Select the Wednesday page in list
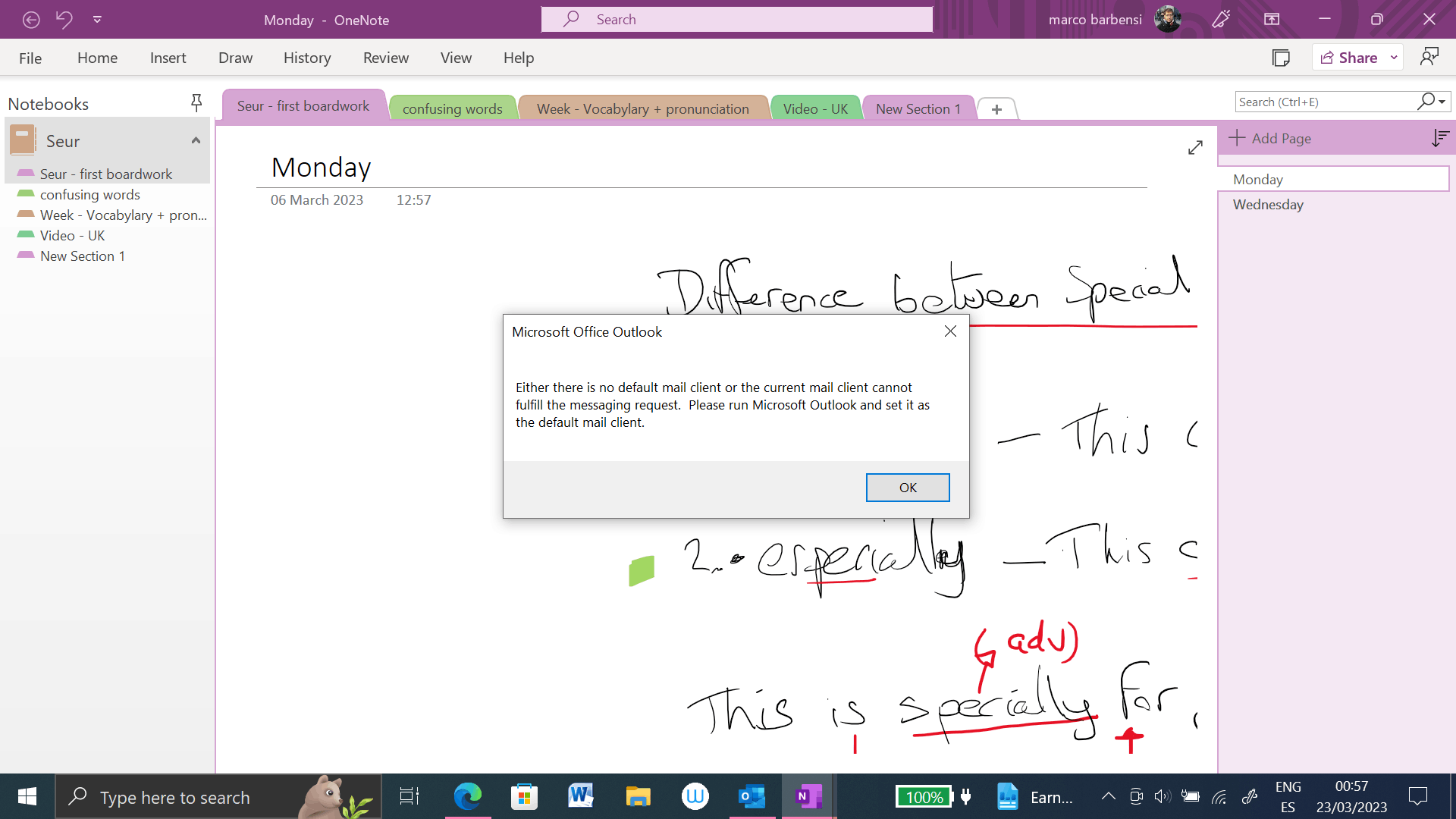Viewport: 1456px width, 819px height. pos(1268,205)
